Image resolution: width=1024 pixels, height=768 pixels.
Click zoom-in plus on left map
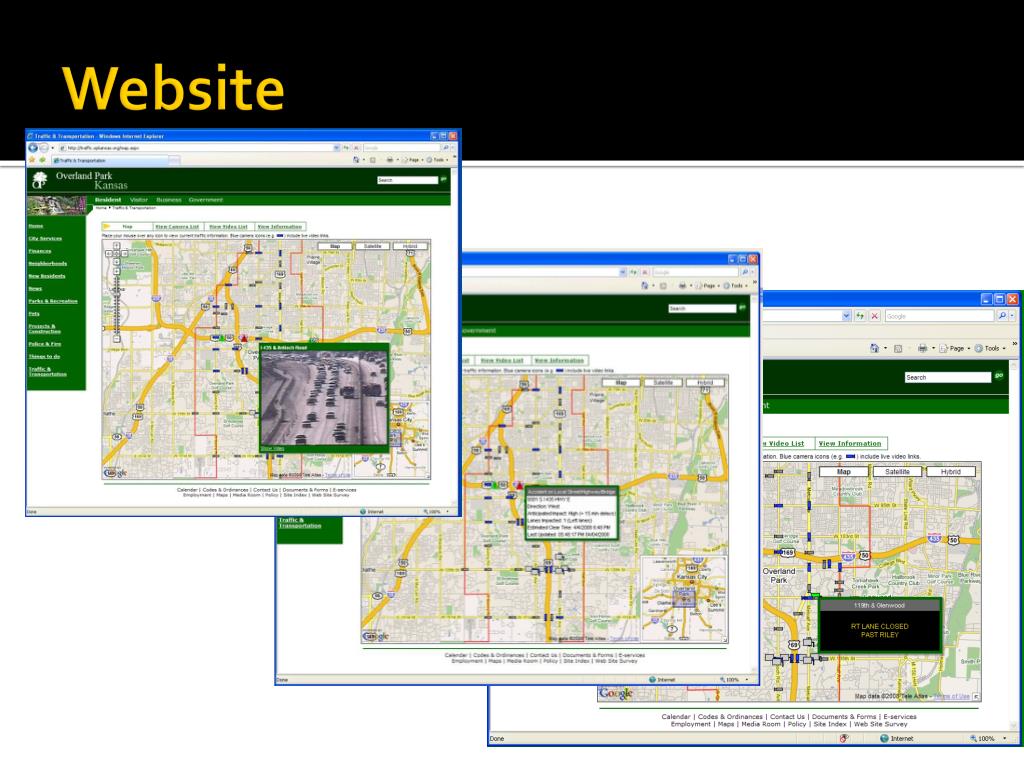point(117,271)
